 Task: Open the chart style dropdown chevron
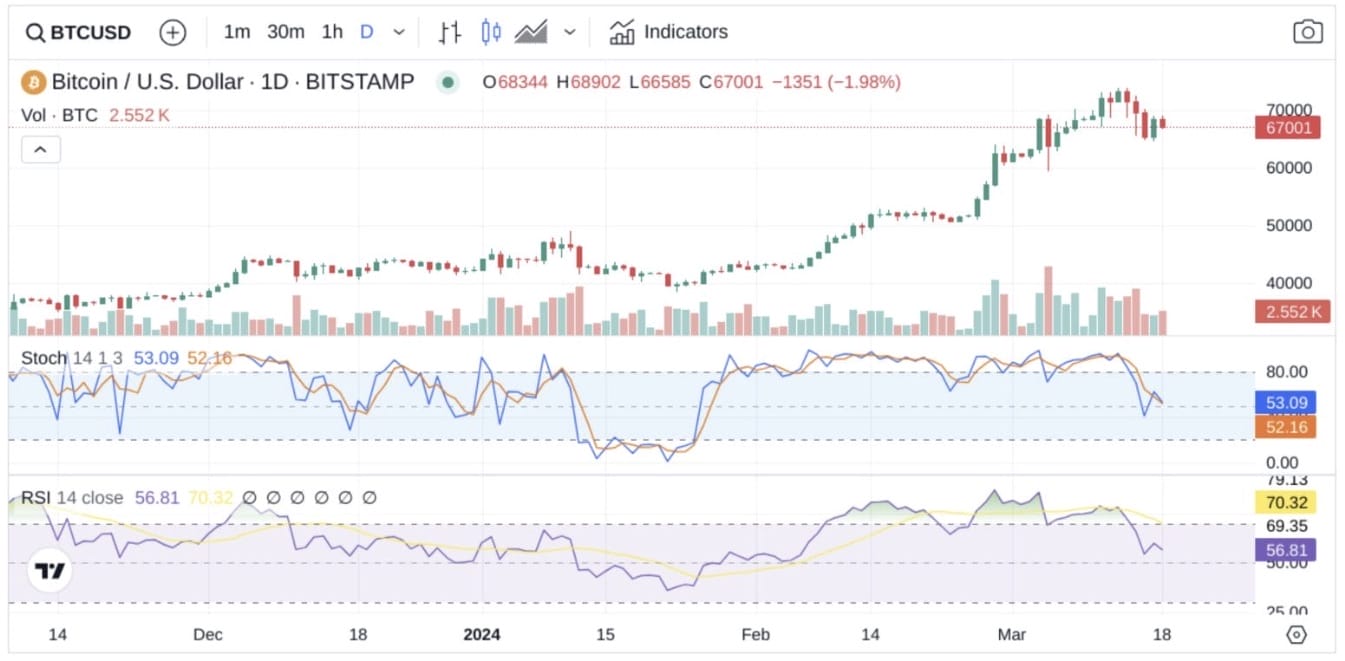point(570,32)
